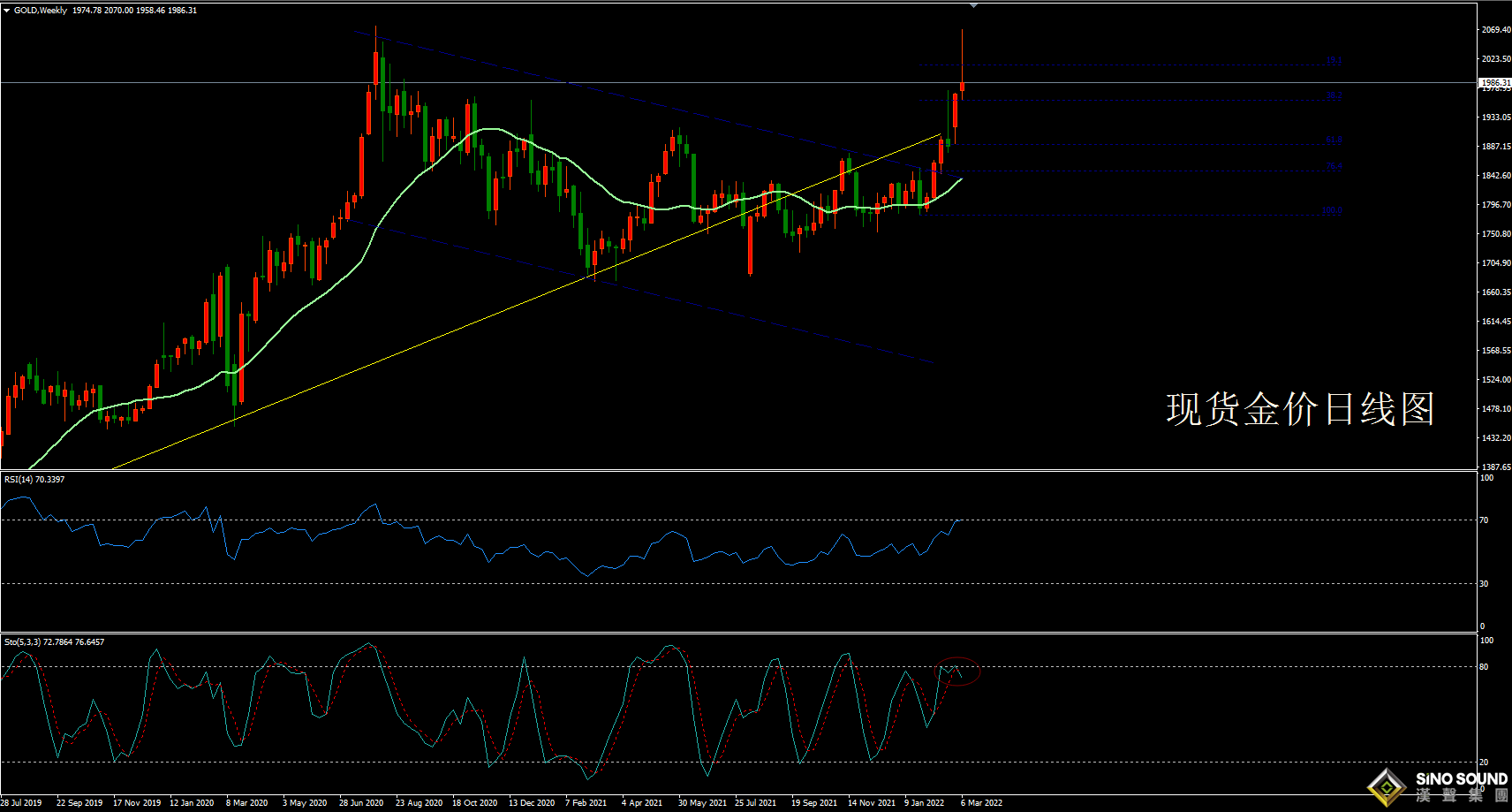This screenshot has width=1512, height=812.
Task: Select the red ellipse on Stochastic panel
Action: pyautogui.click(x=957, y=672)
